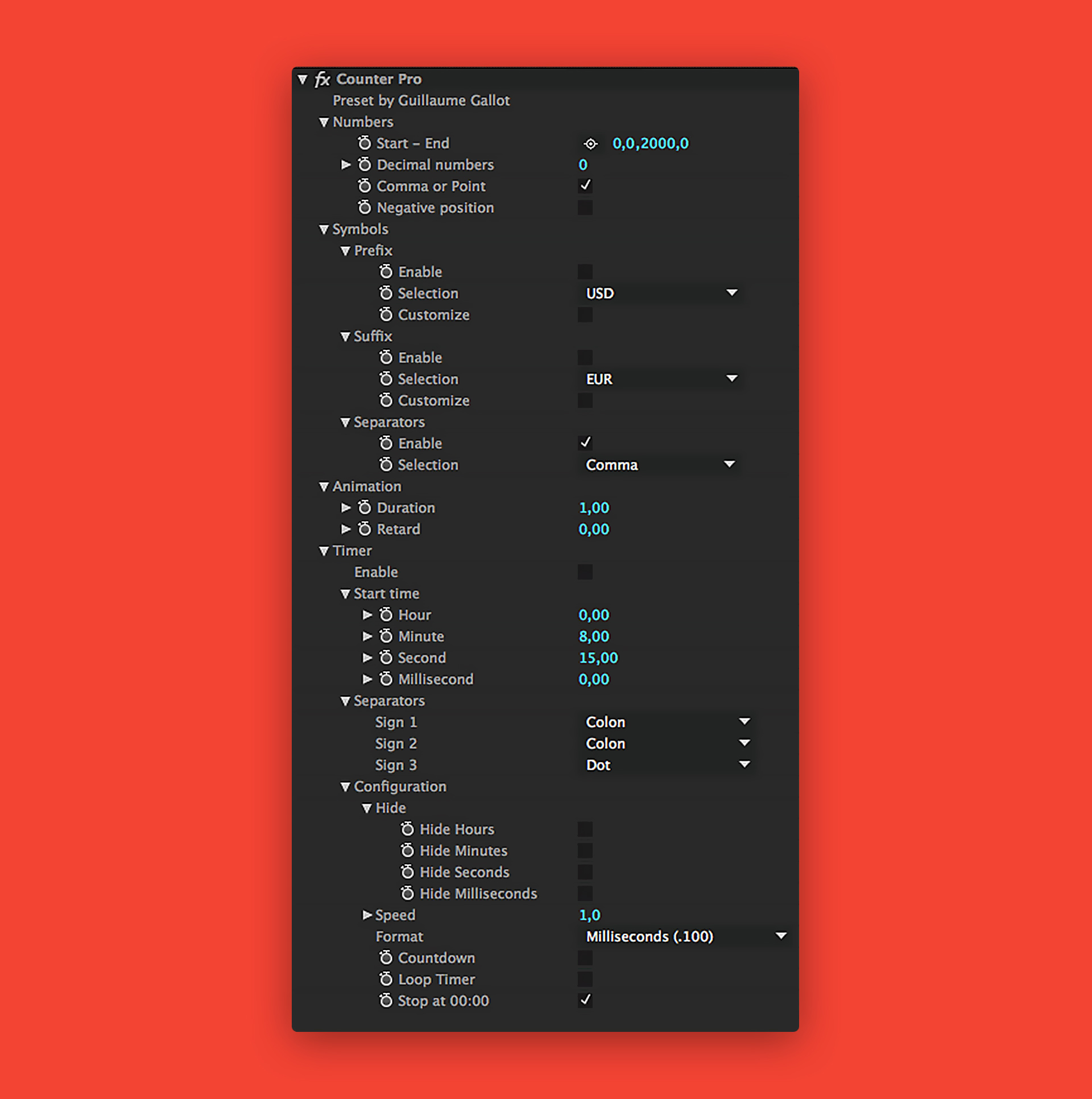Toggle stopwatch next to Minute
This screenshot has width=1092, height=1099.
click(386, 636)
